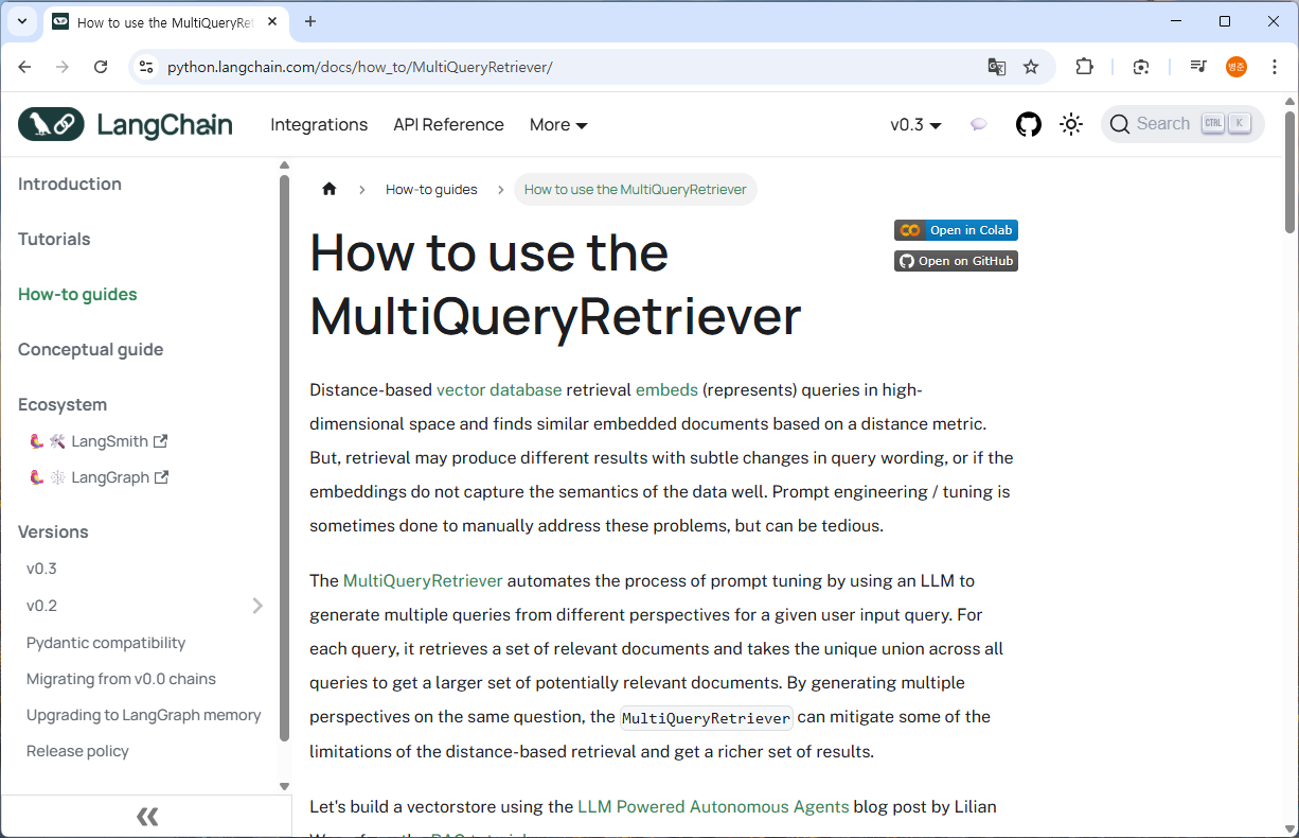Open the v0.3 version dropdown in navbar

(915, 125)
